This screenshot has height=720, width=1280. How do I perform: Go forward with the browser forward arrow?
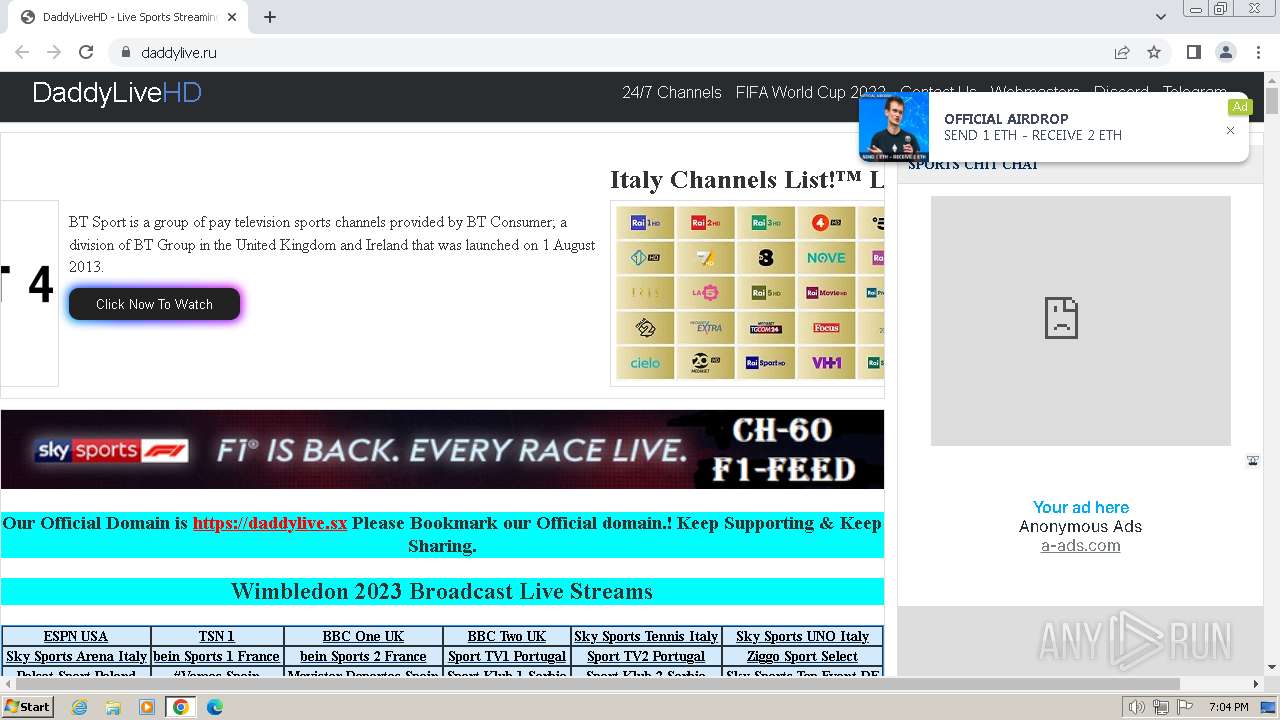(x=54, y=52)
